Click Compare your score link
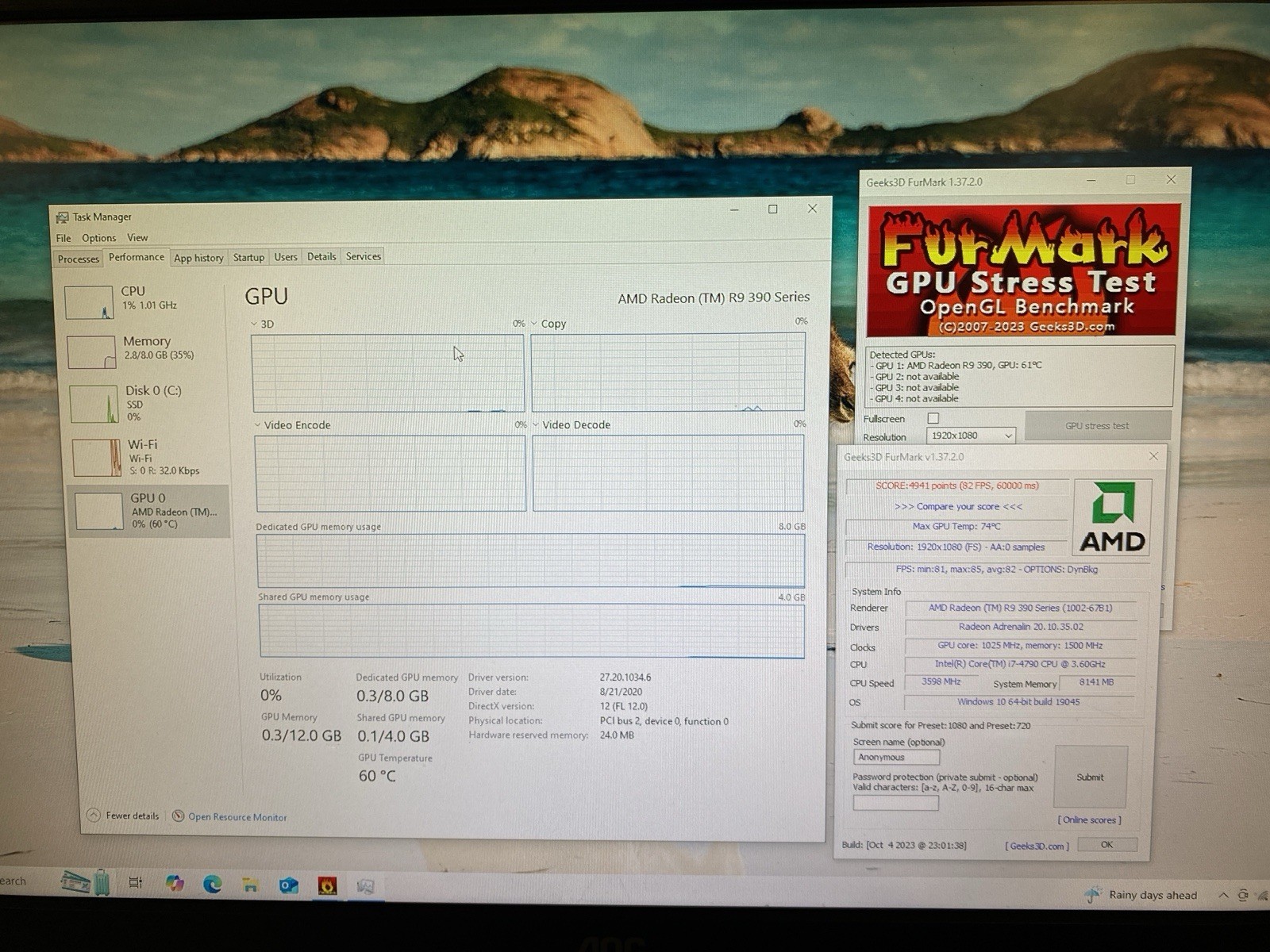This screenshot has width=1270, height=952. (958, 506)
